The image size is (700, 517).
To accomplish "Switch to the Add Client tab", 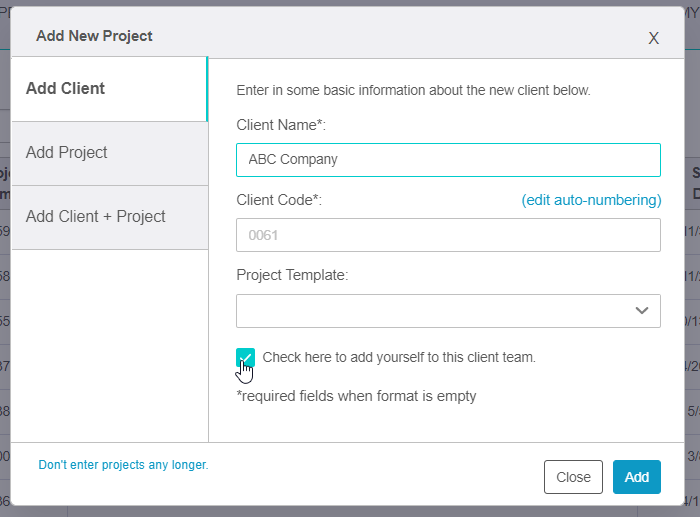I will coord(66,89).
